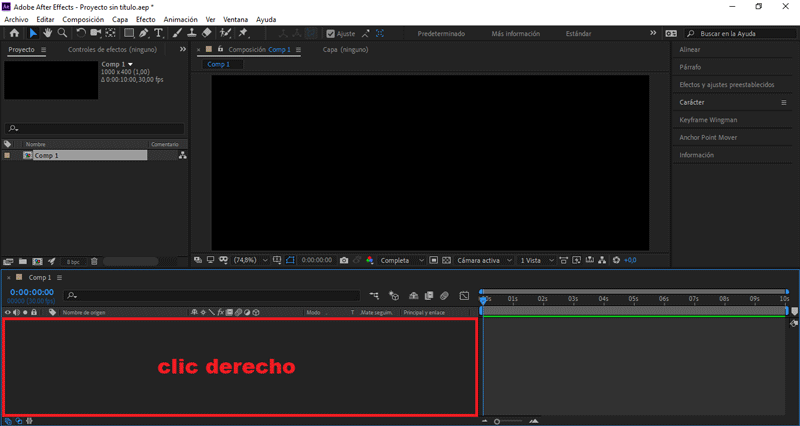Select the Puppet Pin tool
The image size is (800, 426).
tap(243, 33)
